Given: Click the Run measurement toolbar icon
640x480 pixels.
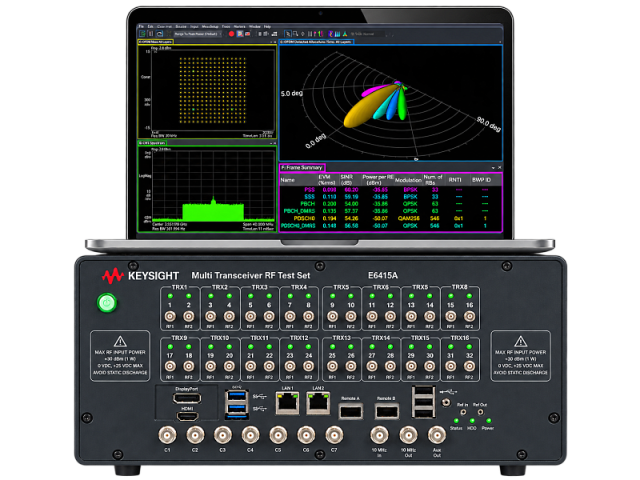Looking at the screenshot, I should tap(142, 34).
